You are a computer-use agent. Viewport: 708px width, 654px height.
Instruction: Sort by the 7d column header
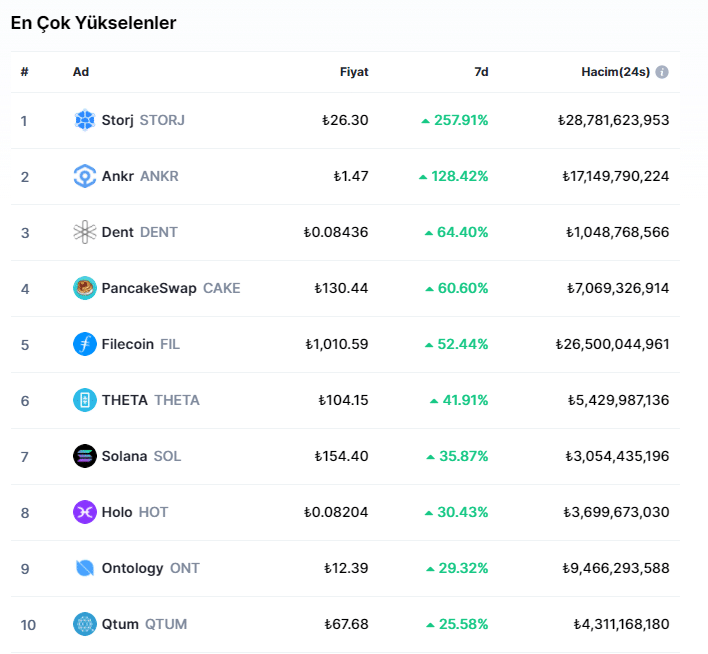(480, 72)
